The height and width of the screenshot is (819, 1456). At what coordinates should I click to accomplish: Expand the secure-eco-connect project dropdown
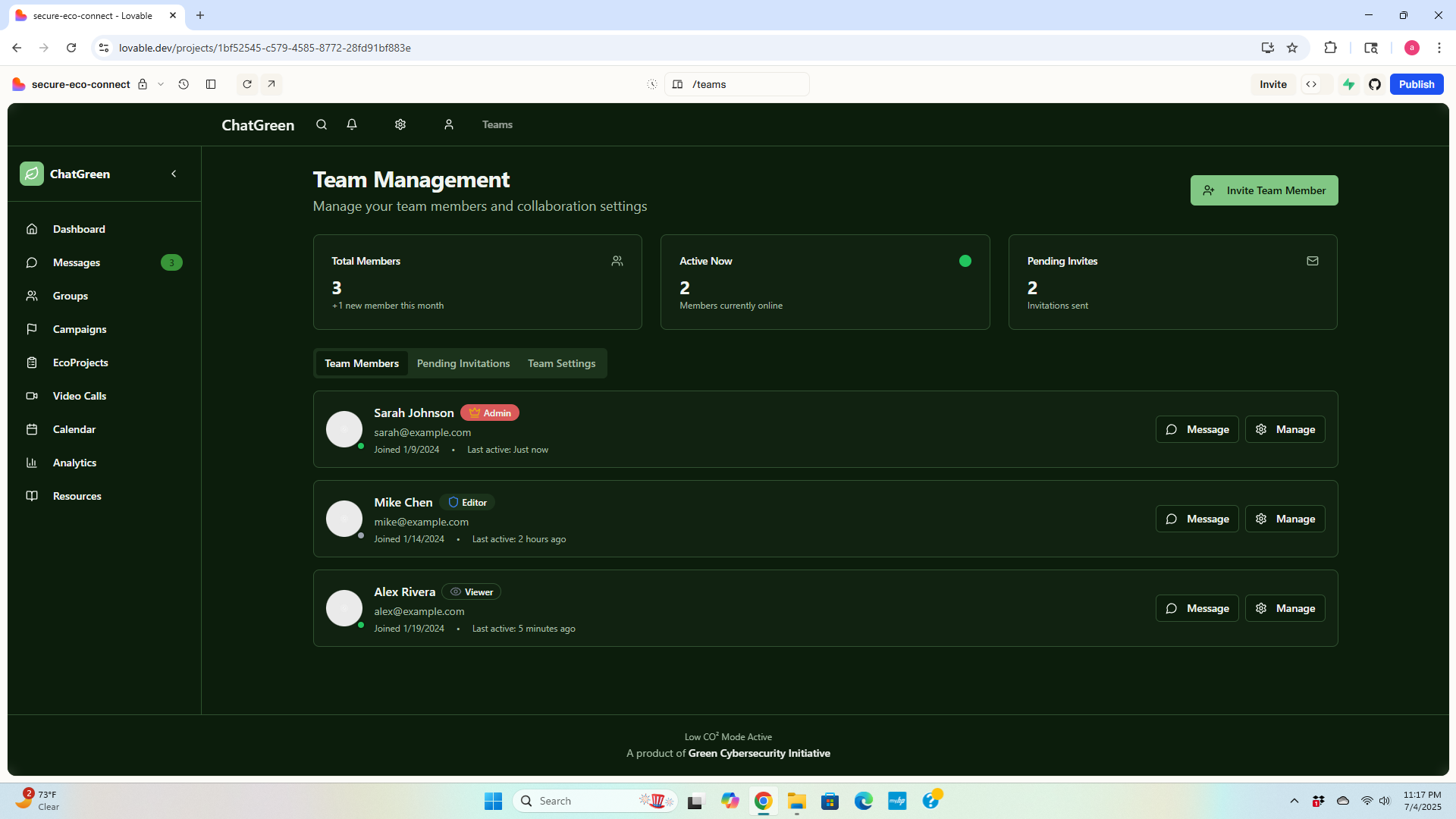pos(161,84)
